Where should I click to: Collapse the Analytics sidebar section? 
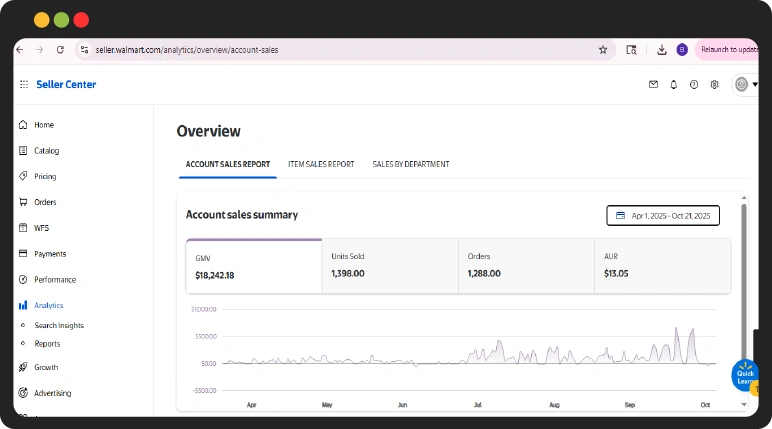point(48,305)
